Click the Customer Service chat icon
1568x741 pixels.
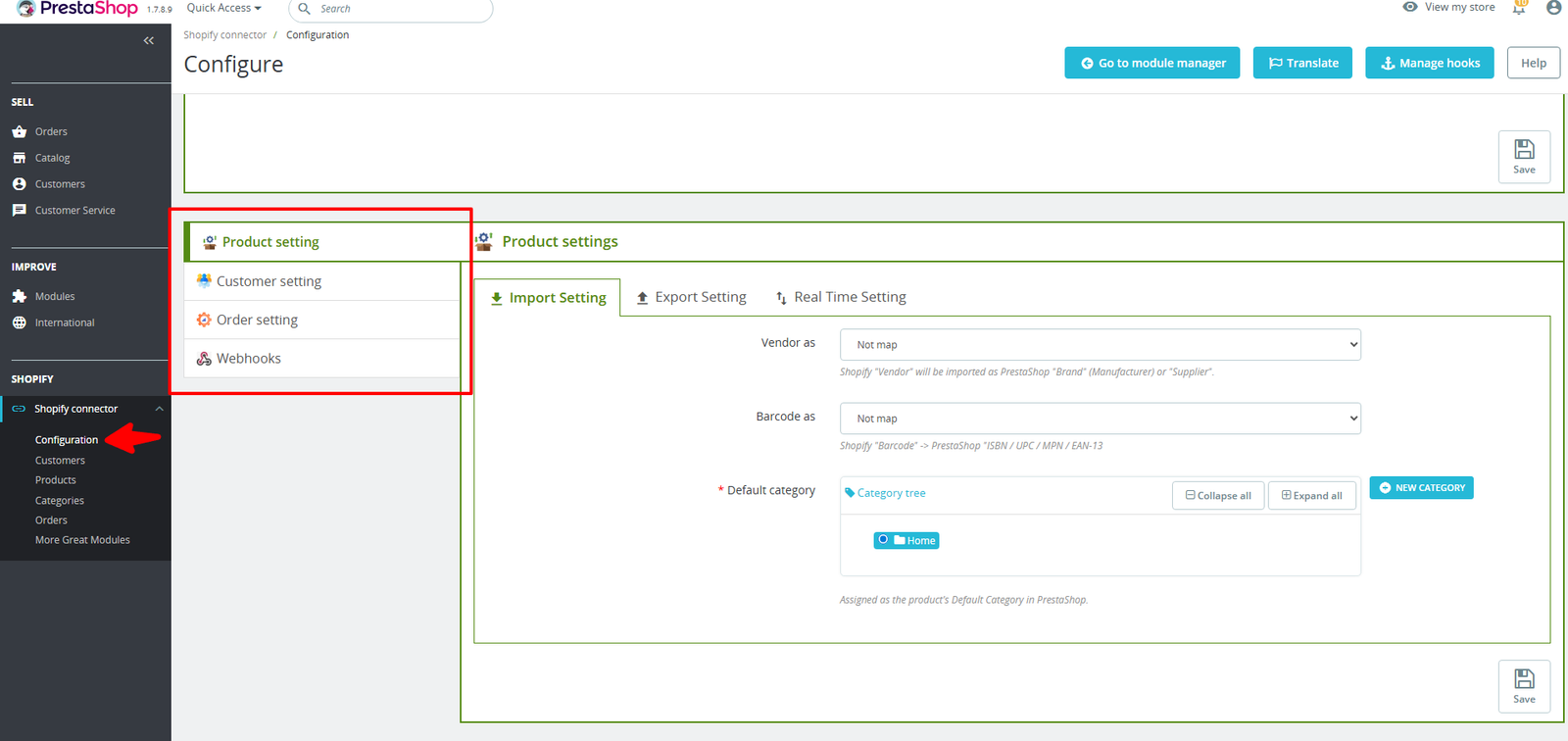[20, 211]
